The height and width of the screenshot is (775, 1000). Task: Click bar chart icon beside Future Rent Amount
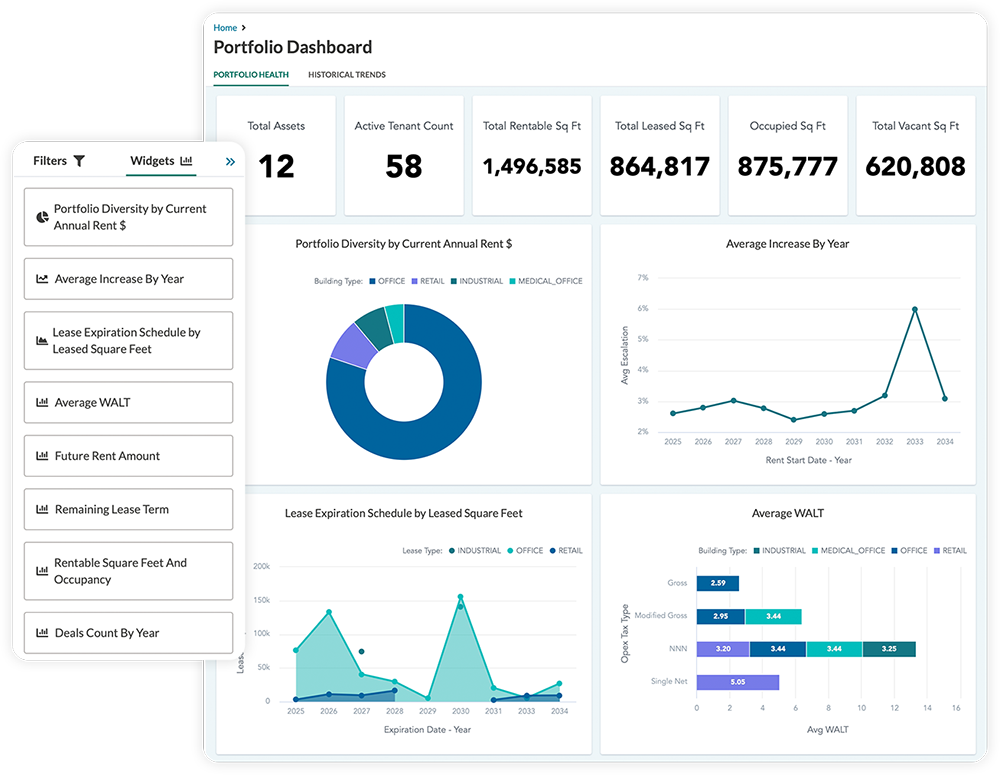tap(42, 456)
